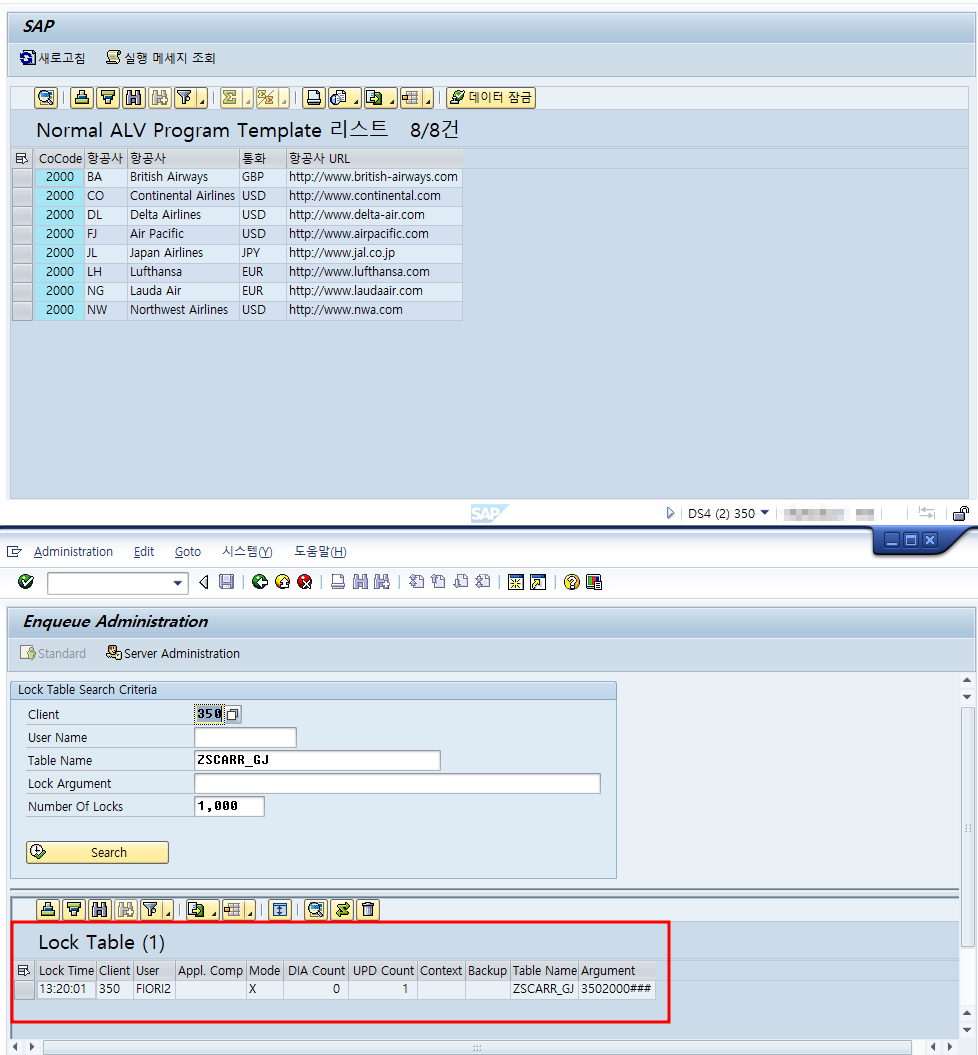Click Details icon in upper ALV toolbar

(46, 98)
